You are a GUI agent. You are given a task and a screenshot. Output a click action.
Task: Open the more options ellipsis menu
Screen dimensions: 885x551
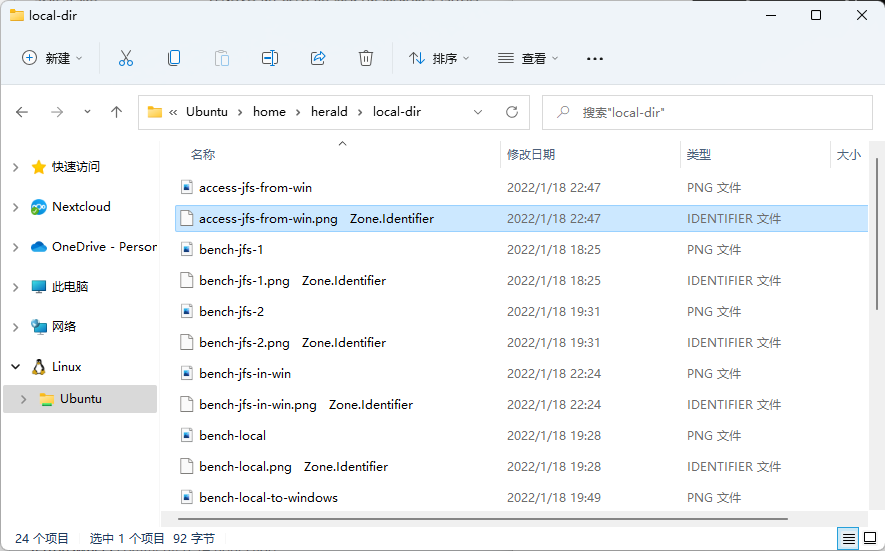pyautogui.click(x=595, y=58)
